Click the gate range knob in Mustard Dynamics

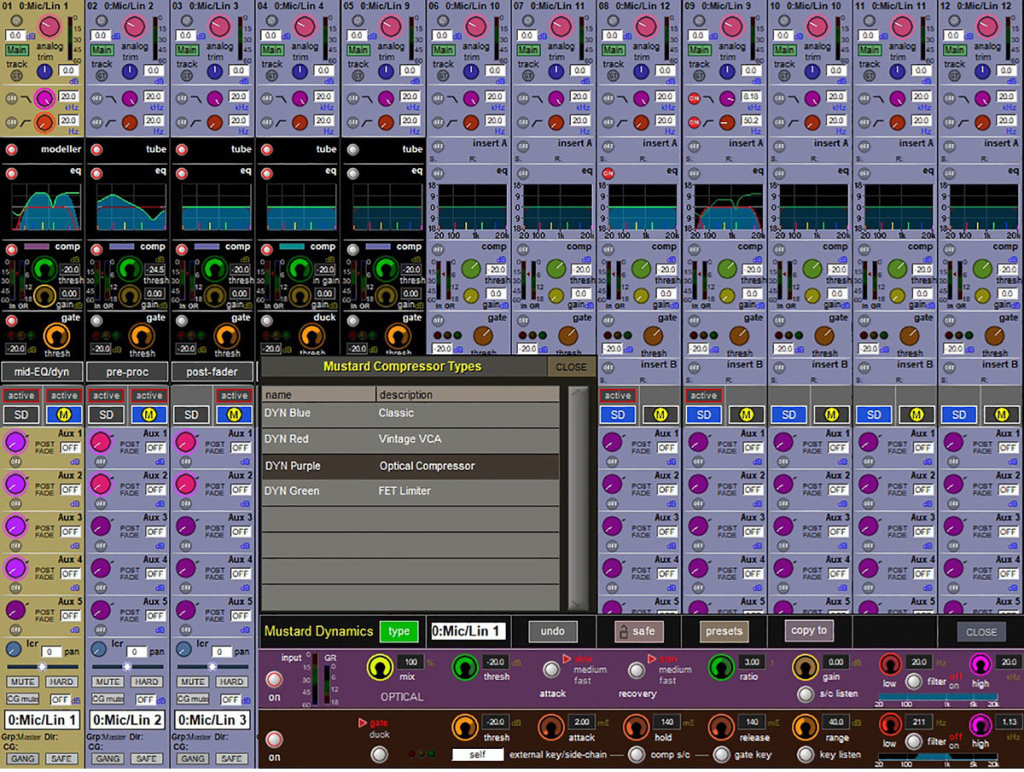click(x=805, y=728)
